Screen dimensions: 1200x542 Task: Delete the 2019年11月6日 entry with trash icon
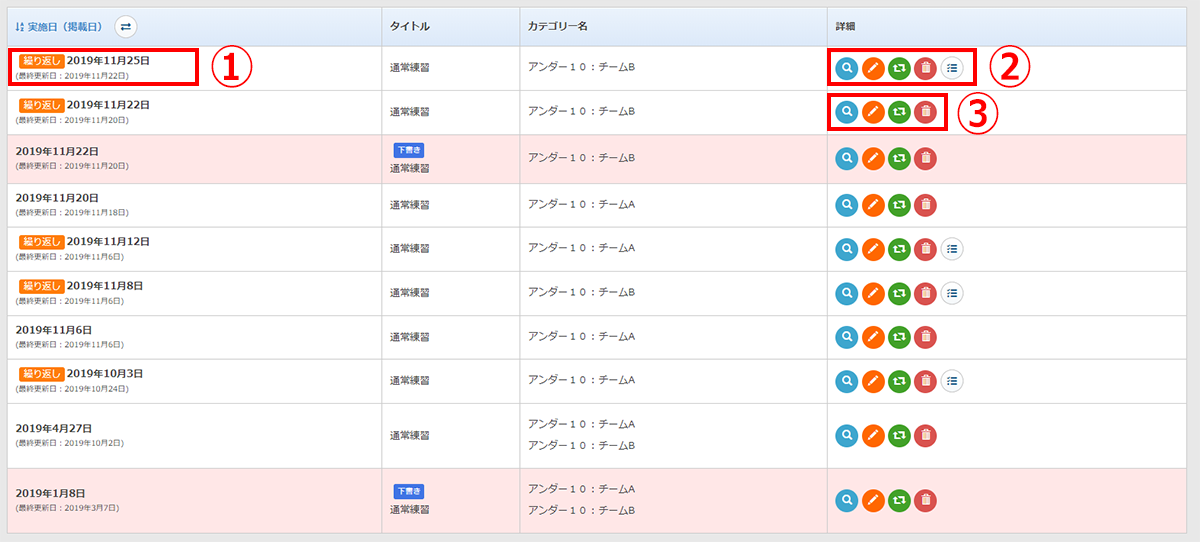click(925, 337)
